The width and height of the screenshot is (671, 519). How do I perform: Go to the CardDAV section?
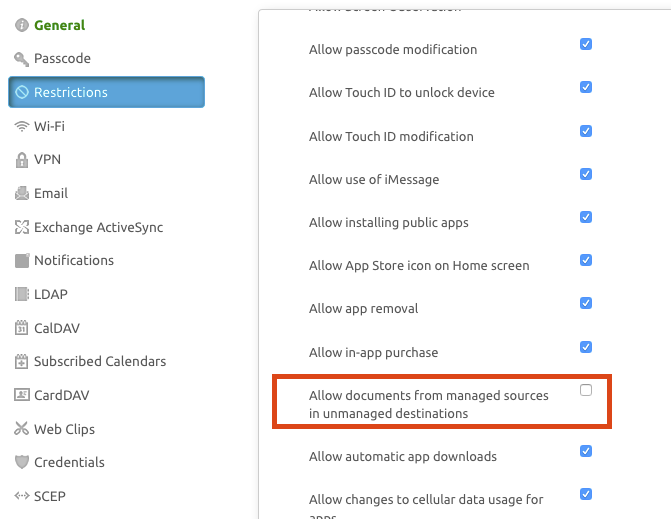click(x=62, y=395)
